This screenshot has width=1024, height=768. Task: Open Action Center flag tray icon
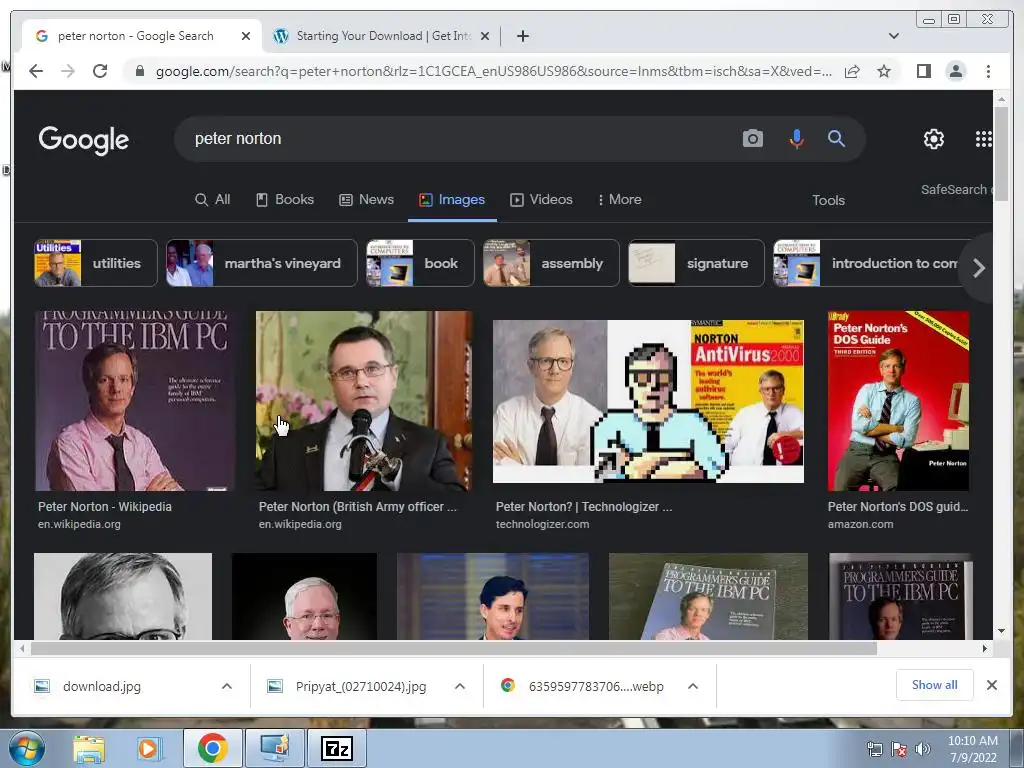click(899, 749)
